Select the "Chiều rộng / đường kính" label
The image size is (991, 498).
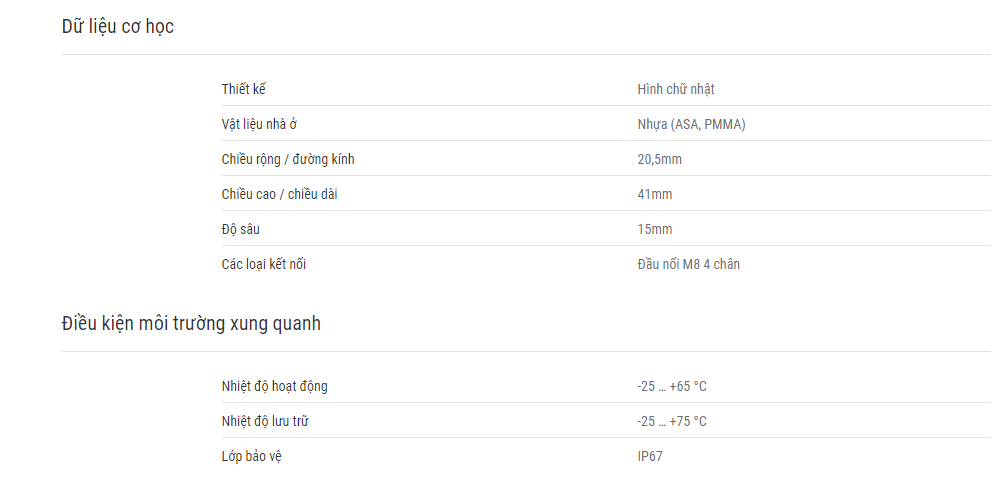click(288, 159)
